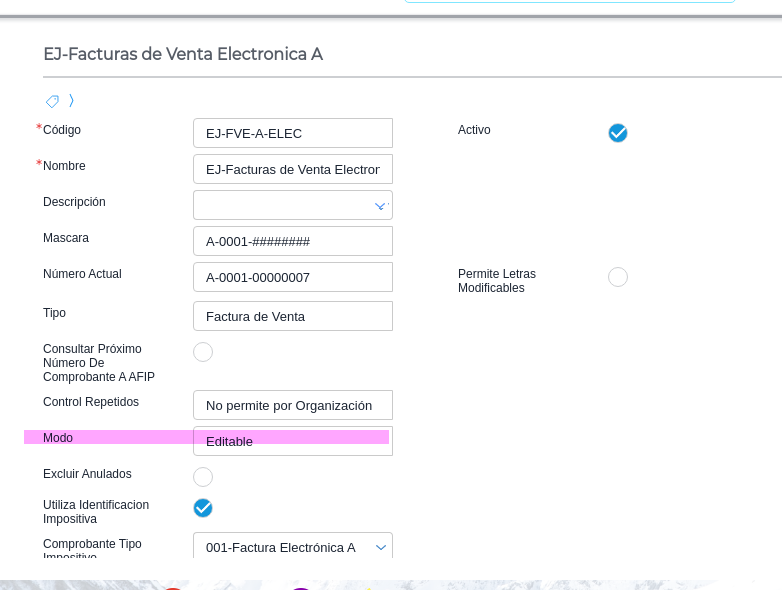Click the chevron arrow beside the tag icon
This screenshot has width=782, height=590.
point(72,101)
